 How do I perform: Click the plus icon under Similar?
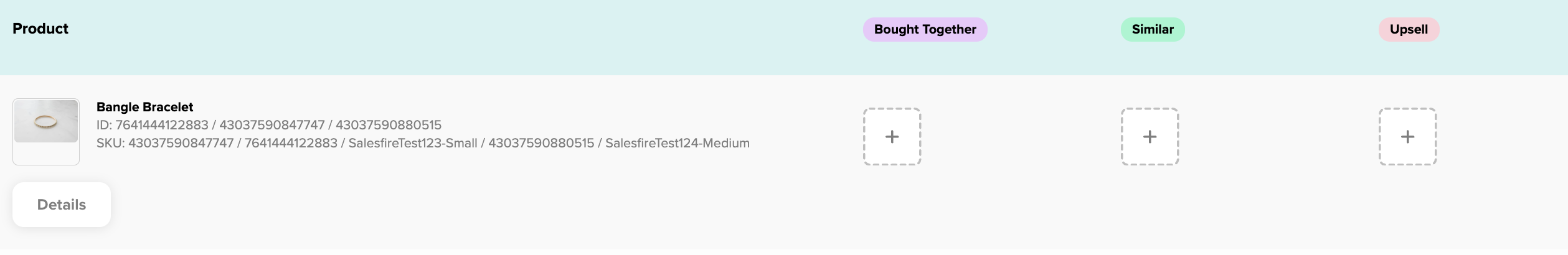pyautogui.click(x=1150, y=137)
